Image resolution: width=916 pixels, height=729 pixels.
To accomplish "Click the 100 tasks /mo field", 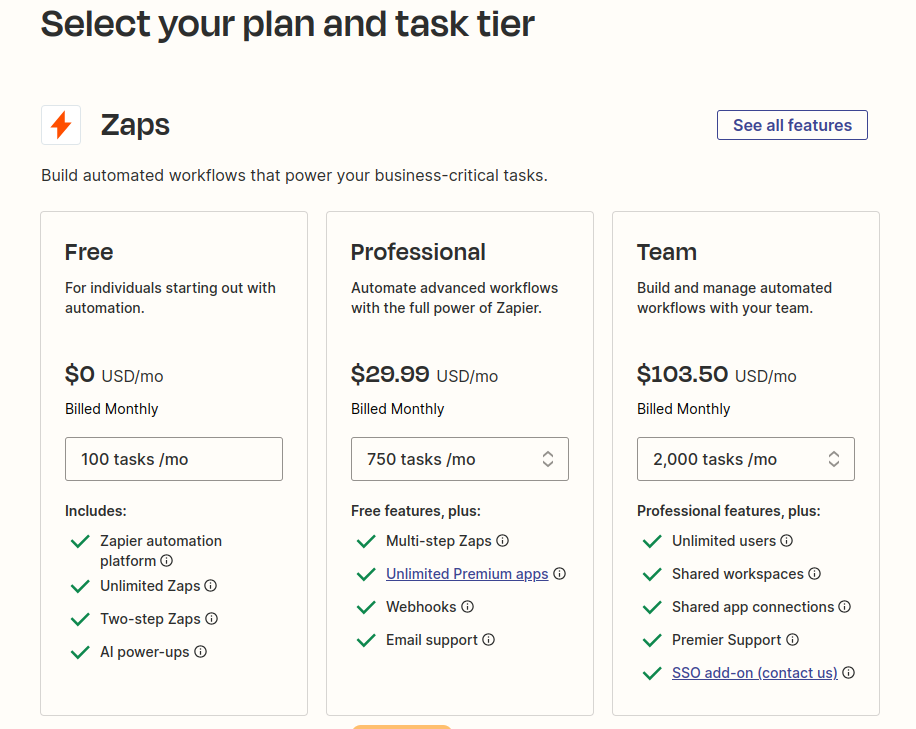I will click(x=174, y=459).
